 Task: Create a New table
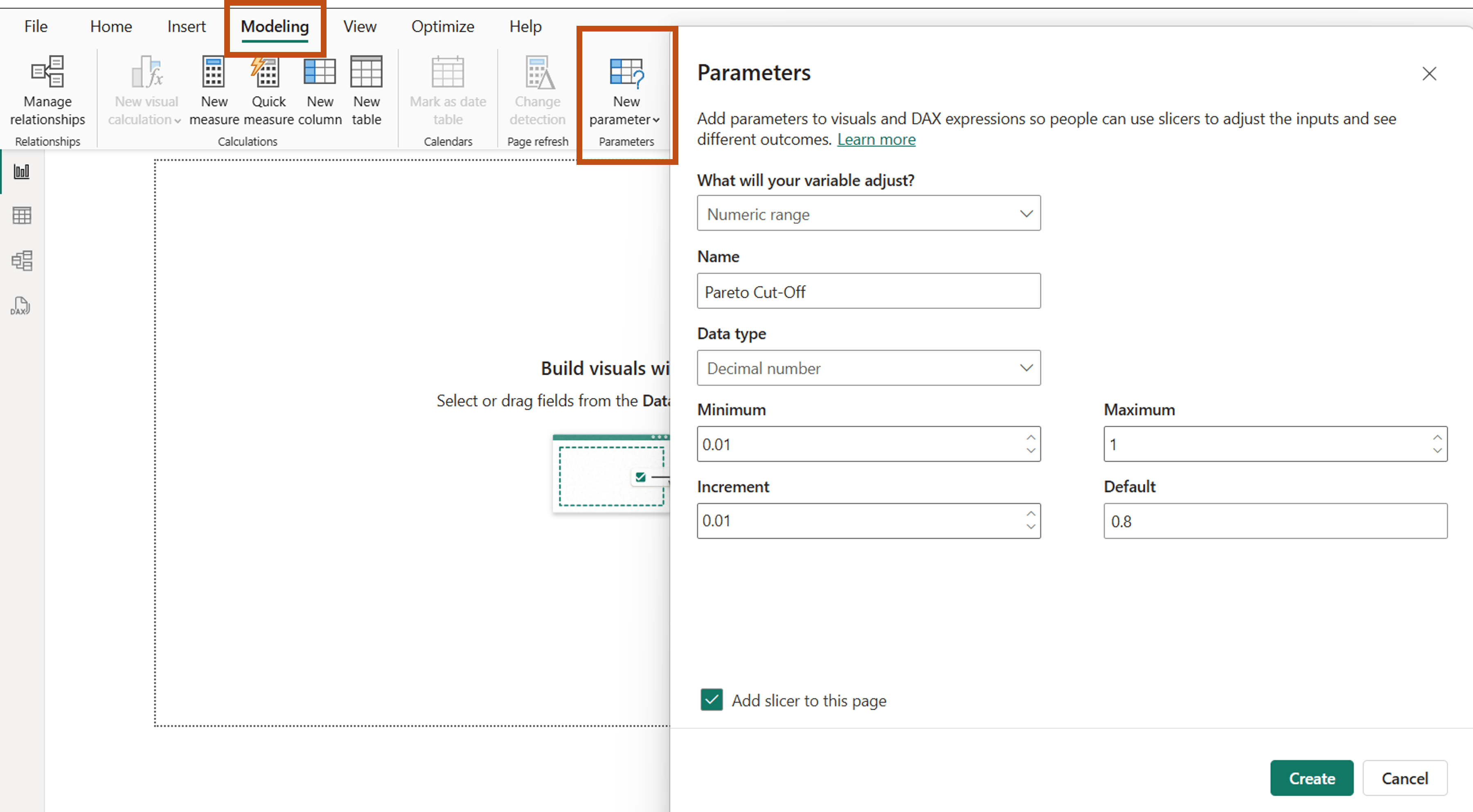pyautogui.click(x=367, y=91)
